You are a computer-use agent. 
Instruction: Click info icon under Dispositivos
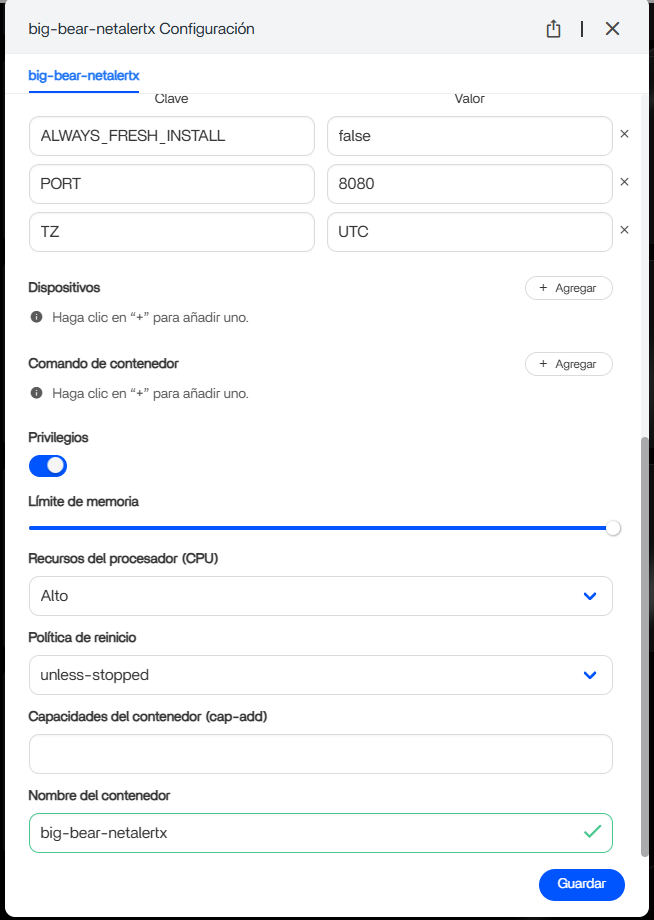click(x=37, y=317)
